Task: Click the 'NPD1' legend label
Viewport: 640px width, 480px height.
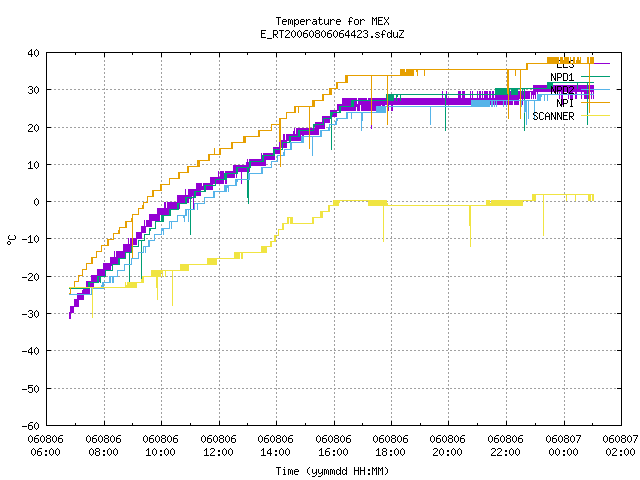Action: (562, 77)
